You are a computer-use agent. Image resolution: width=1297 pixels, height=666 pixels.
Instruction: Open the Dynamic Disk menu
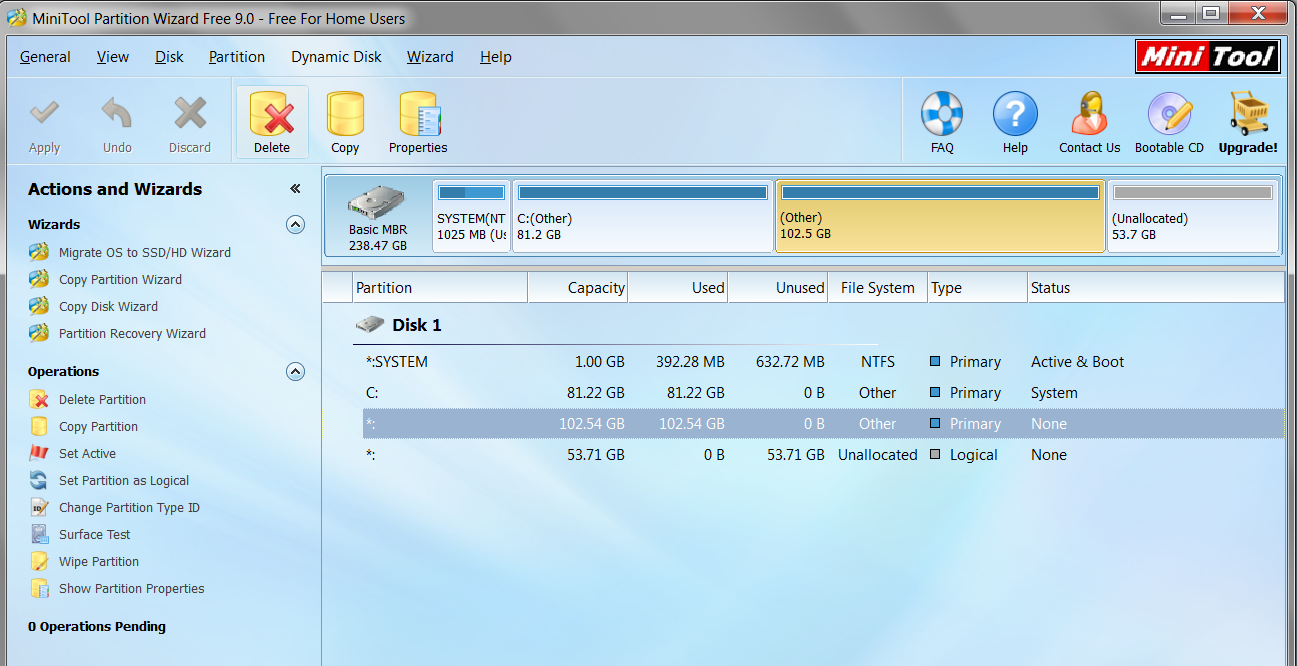coord(336,57)
